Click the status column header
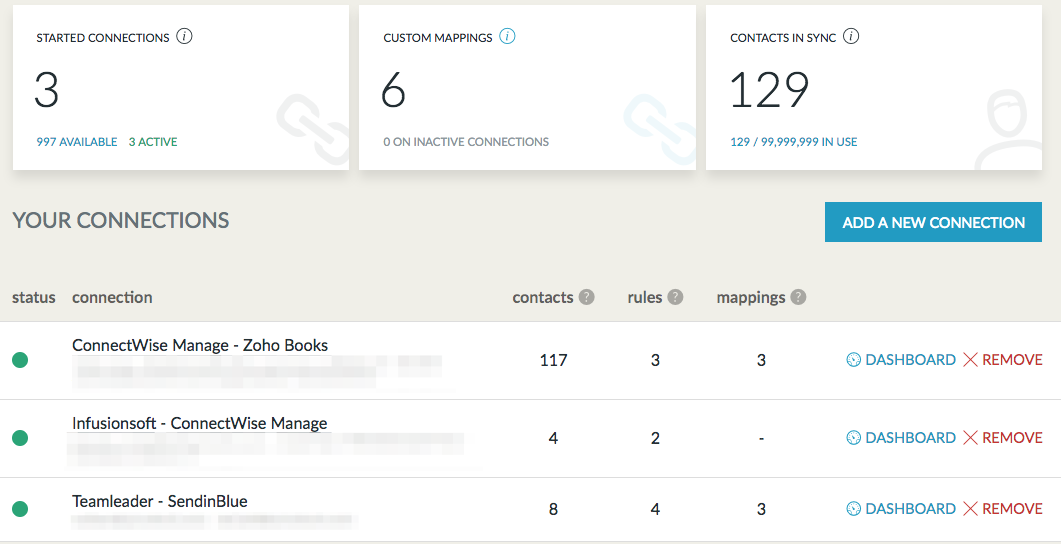 (34, 297)
